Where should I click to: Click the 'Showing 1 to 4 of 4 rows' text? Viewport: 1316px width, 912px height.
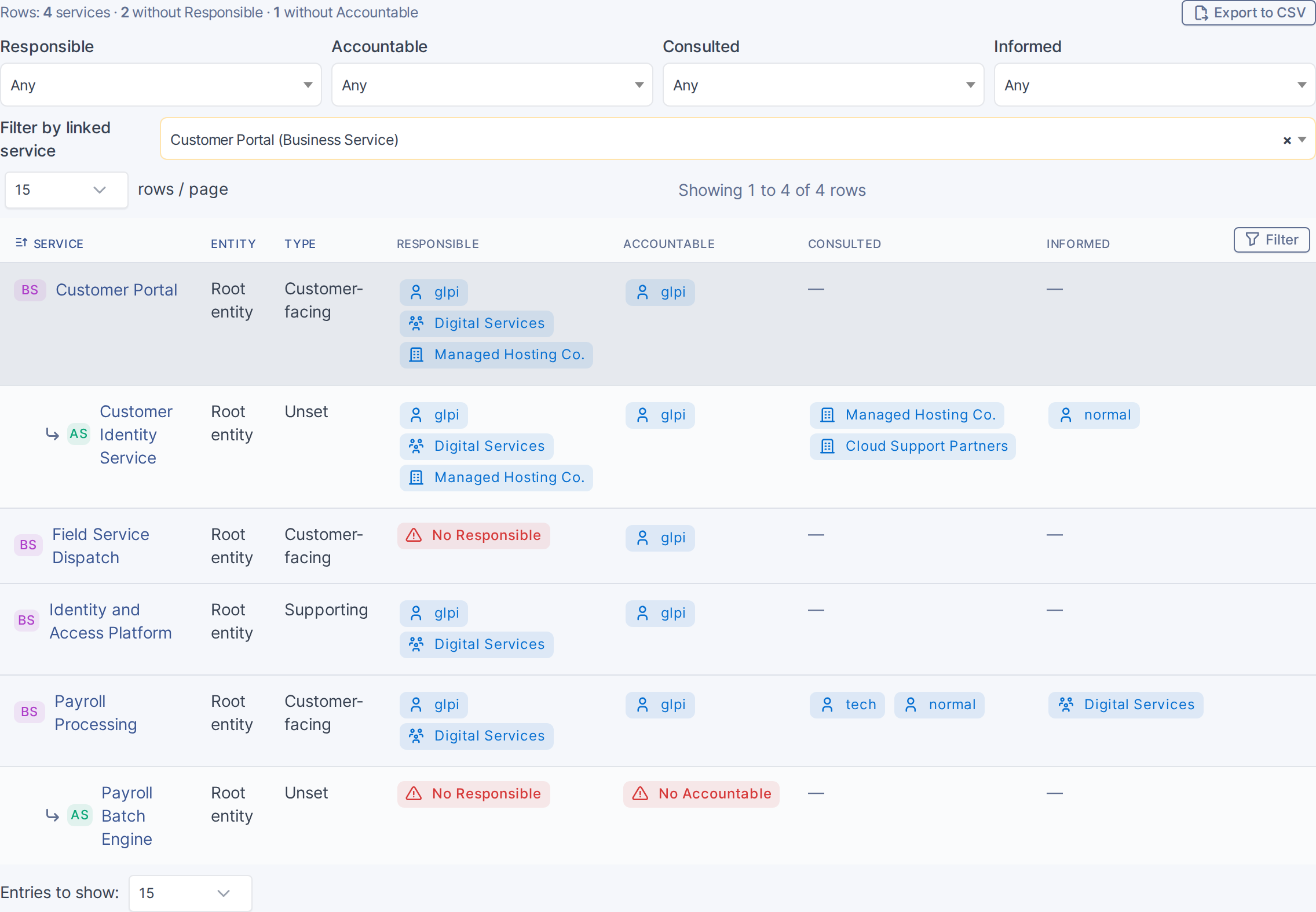[x=772, y=190]
